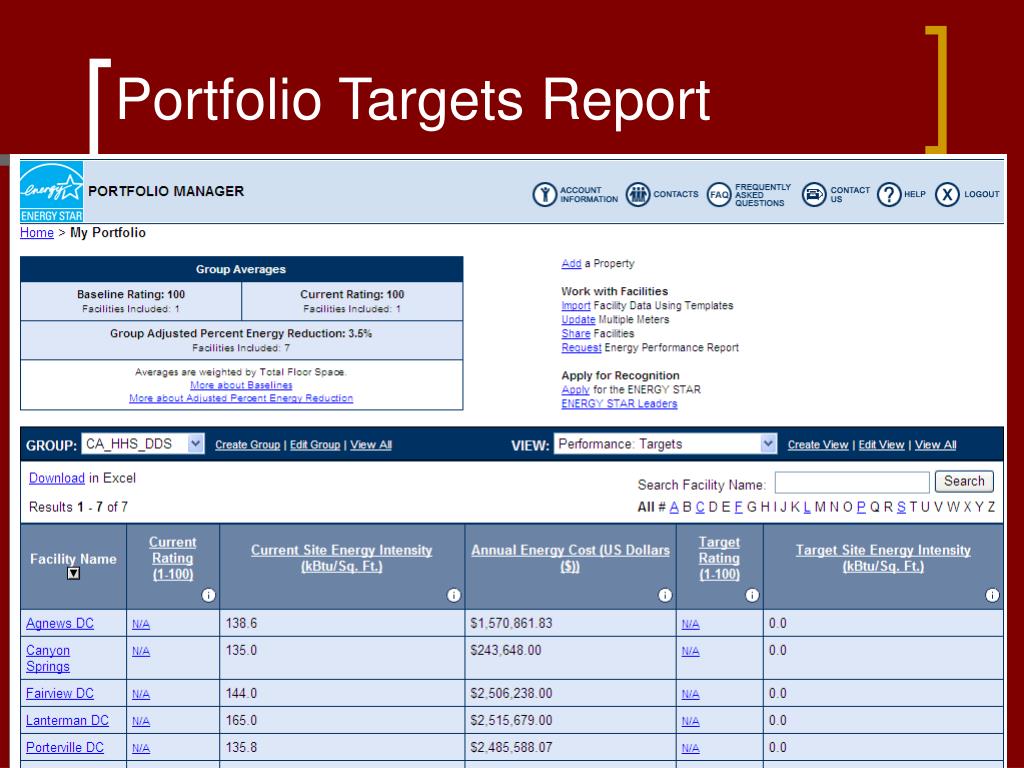Show info for Current Rating column
This screenshot has width=1024, height=768.
click(208, 595)
